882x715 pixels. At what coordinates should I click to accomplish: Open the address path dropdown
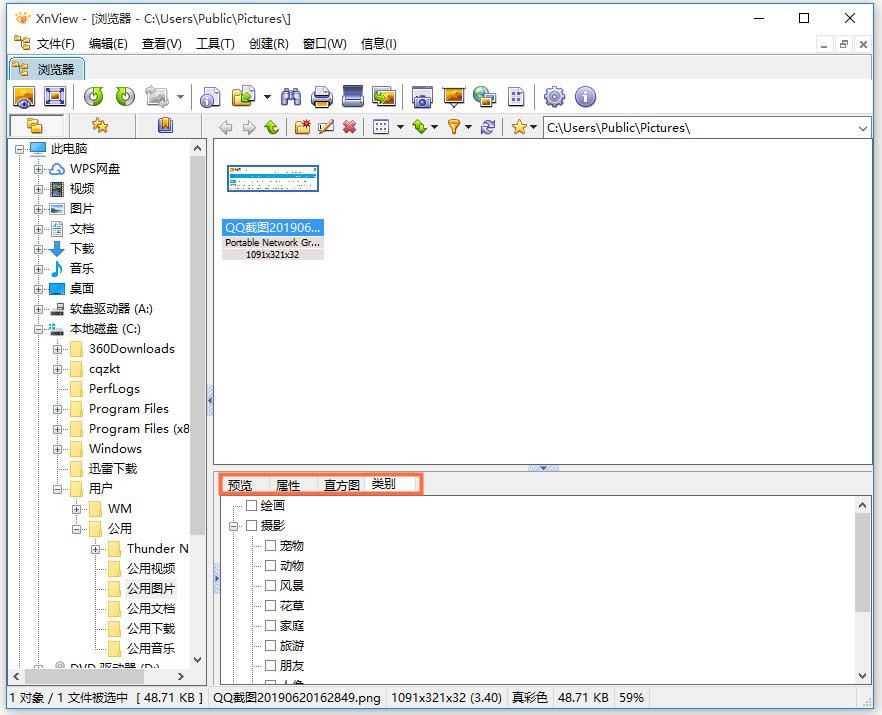point(862,128)
